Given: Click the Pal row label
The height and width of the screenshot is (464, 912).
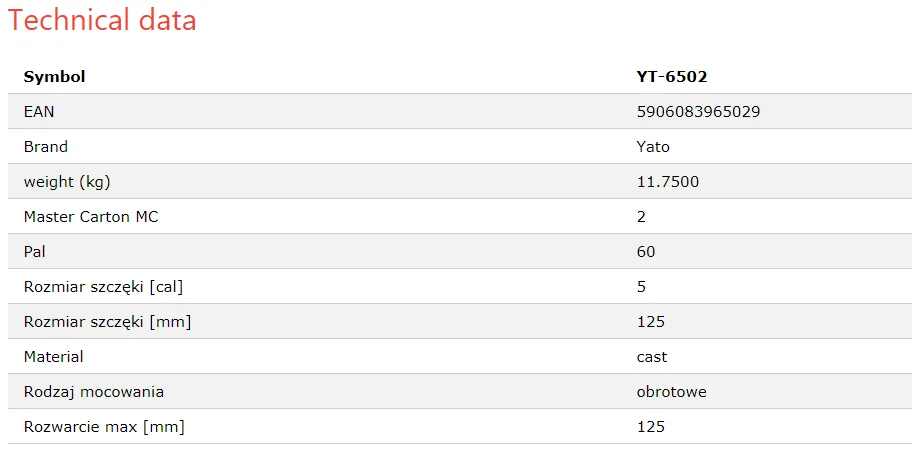Looking at the screenshot, I should pos(35,252).
